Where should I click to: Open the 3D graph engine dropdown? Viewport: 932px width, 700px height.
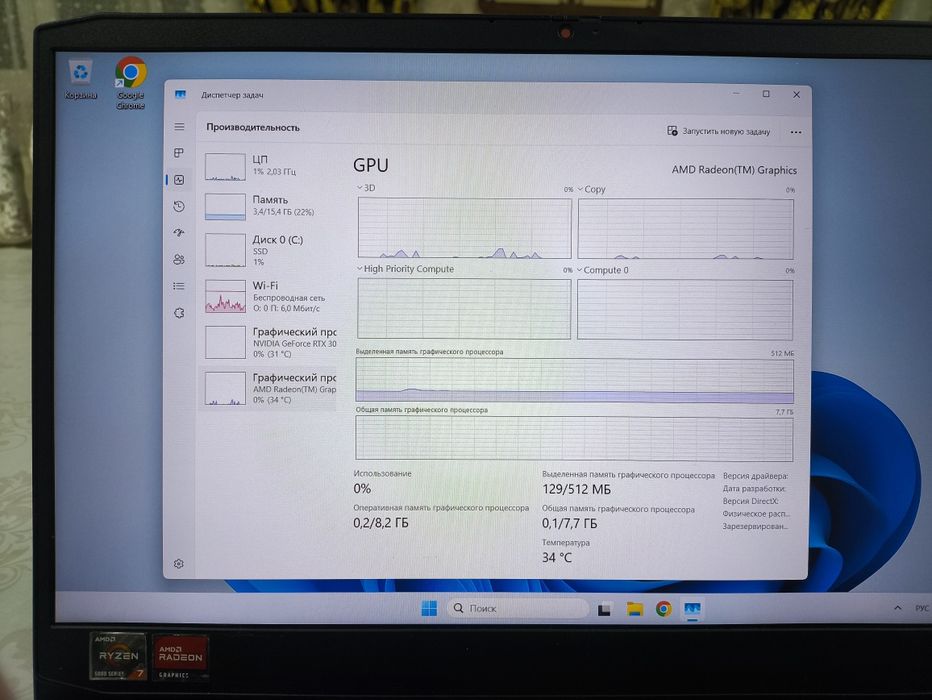point(366,188)
